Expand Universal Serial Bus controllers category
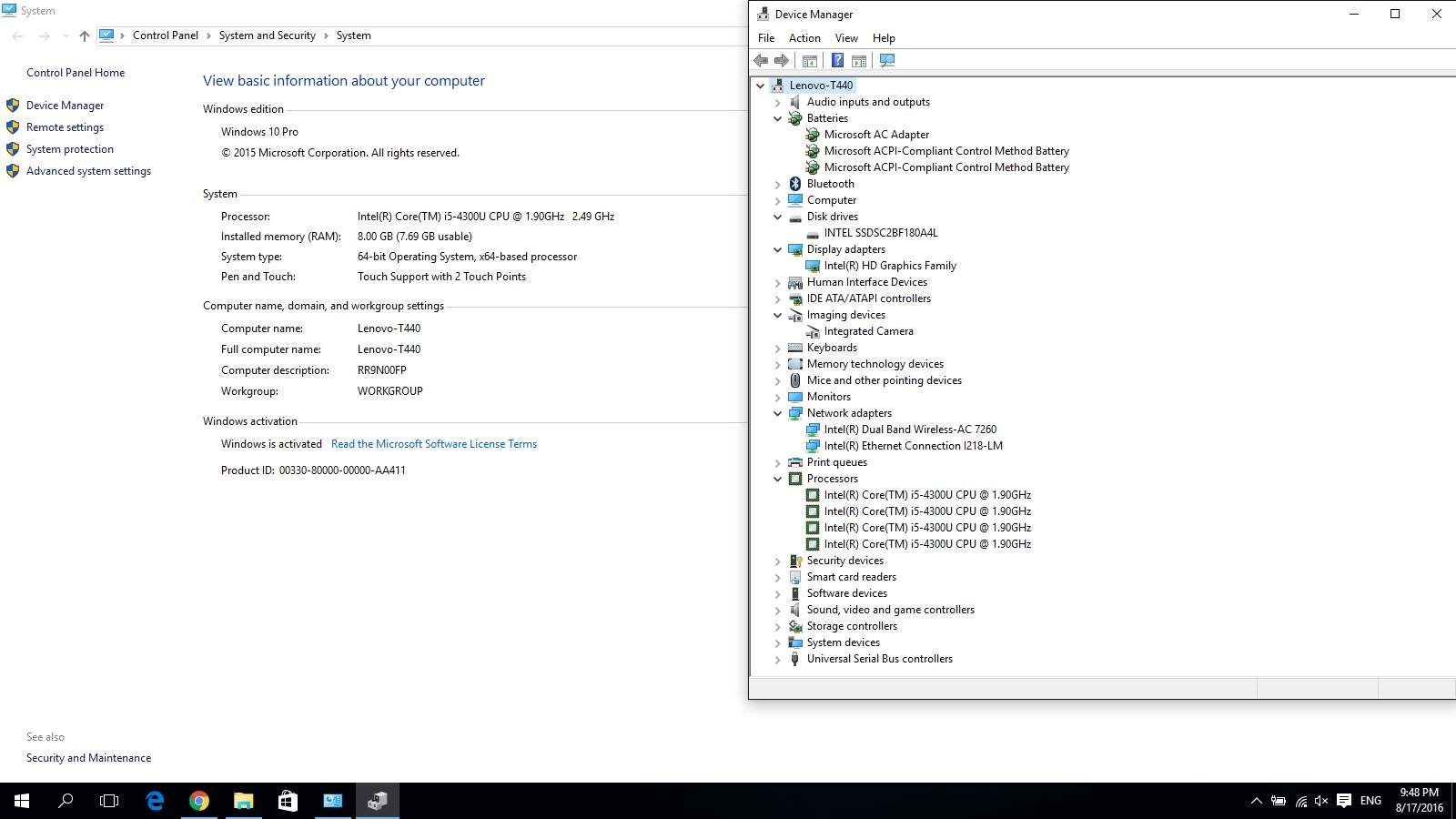 (778, 660)
